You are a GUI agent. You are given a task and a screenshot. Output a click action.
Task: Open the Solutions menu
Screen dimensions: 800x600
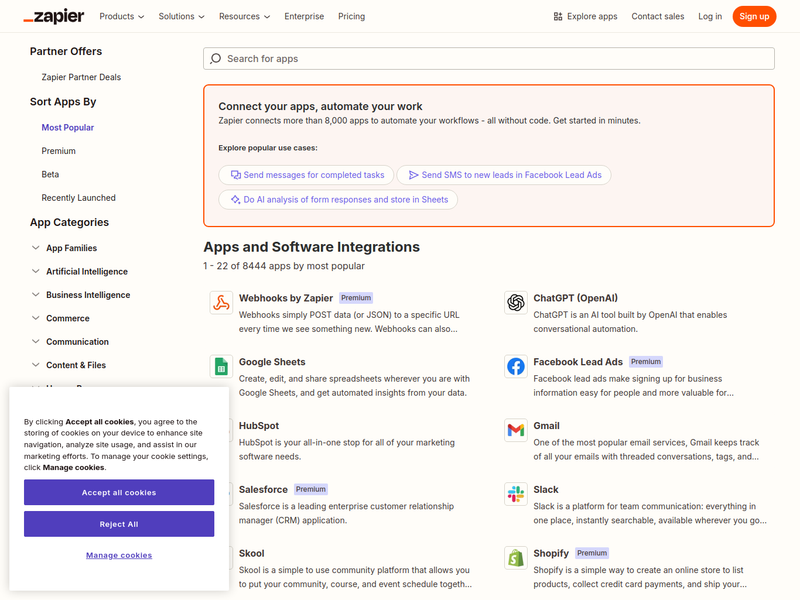181,16
